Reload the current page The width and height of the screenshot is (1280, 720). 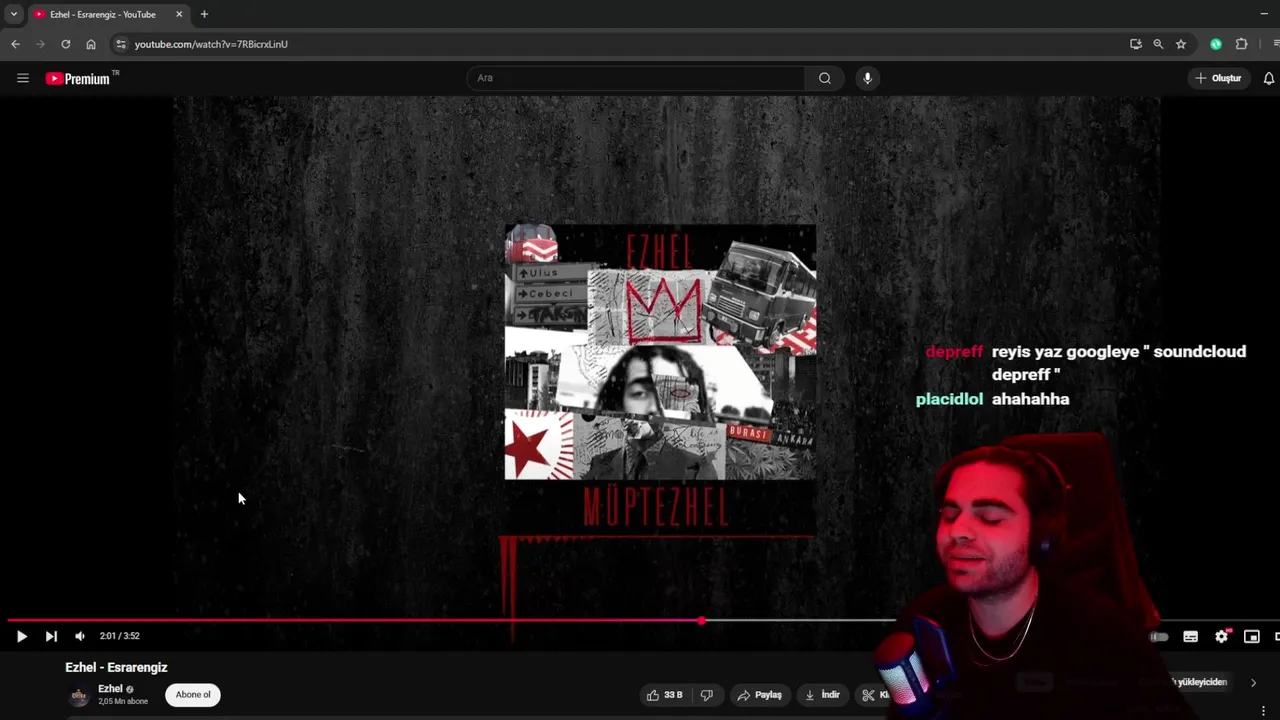pos(65,44)
